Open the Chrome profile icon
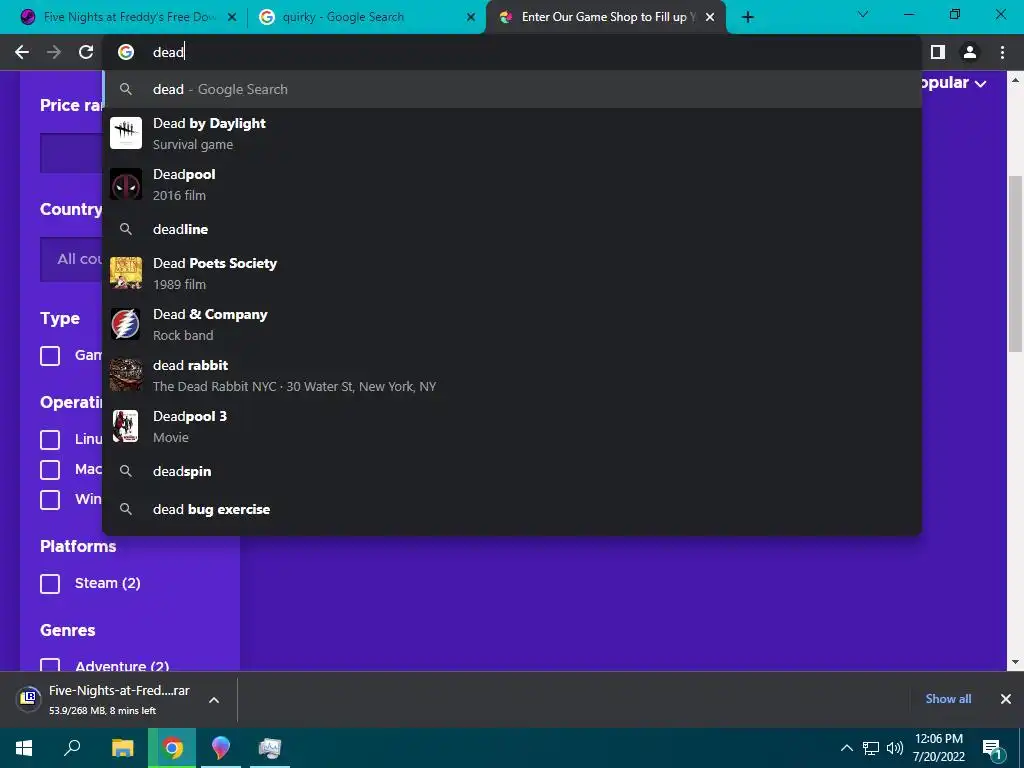The image size is (1024, 768). [970, 52]
